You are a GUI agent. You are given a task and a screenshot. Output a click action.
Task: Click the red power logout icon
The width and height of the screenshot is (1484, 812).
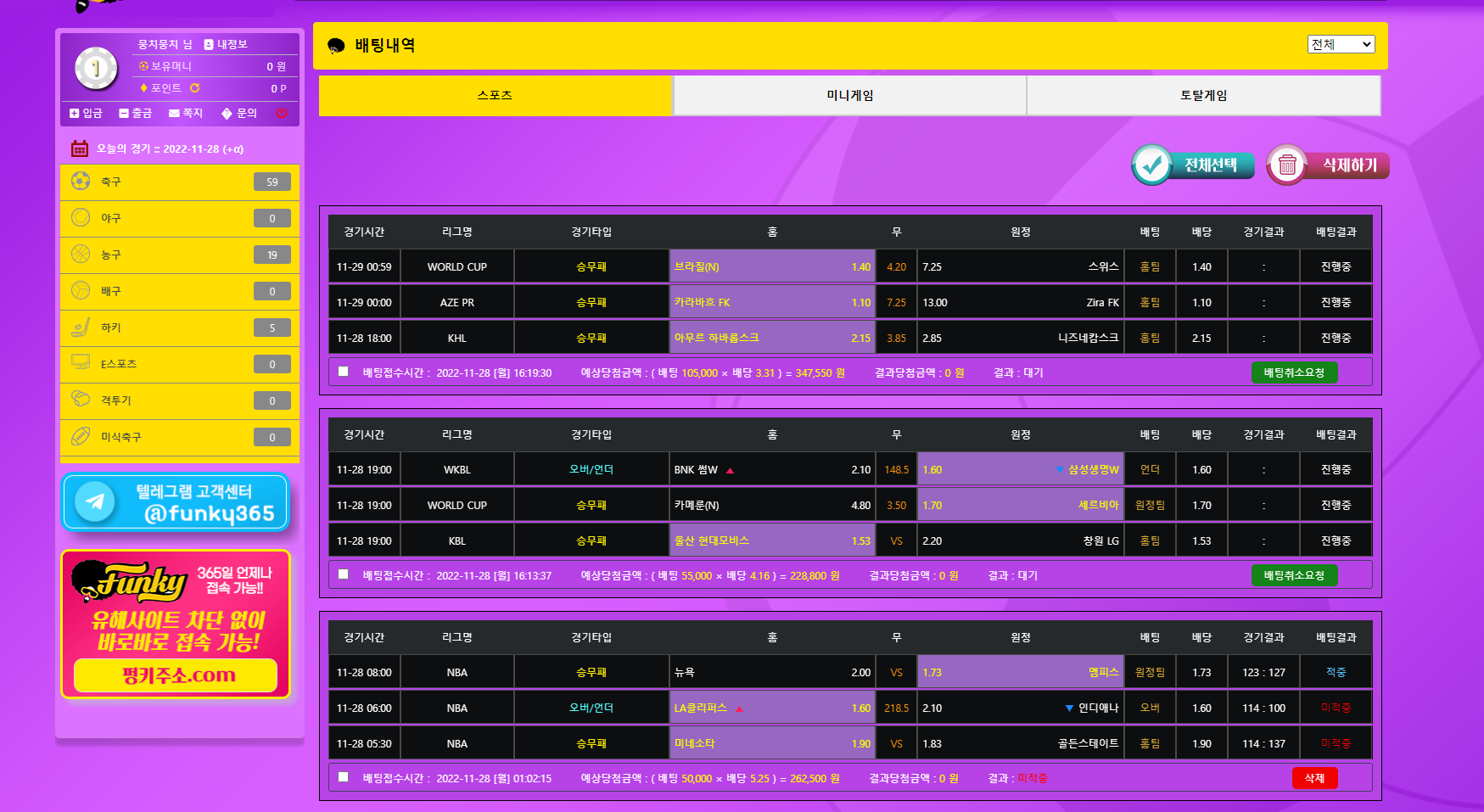pyautogui.click(x=282, y=113)
